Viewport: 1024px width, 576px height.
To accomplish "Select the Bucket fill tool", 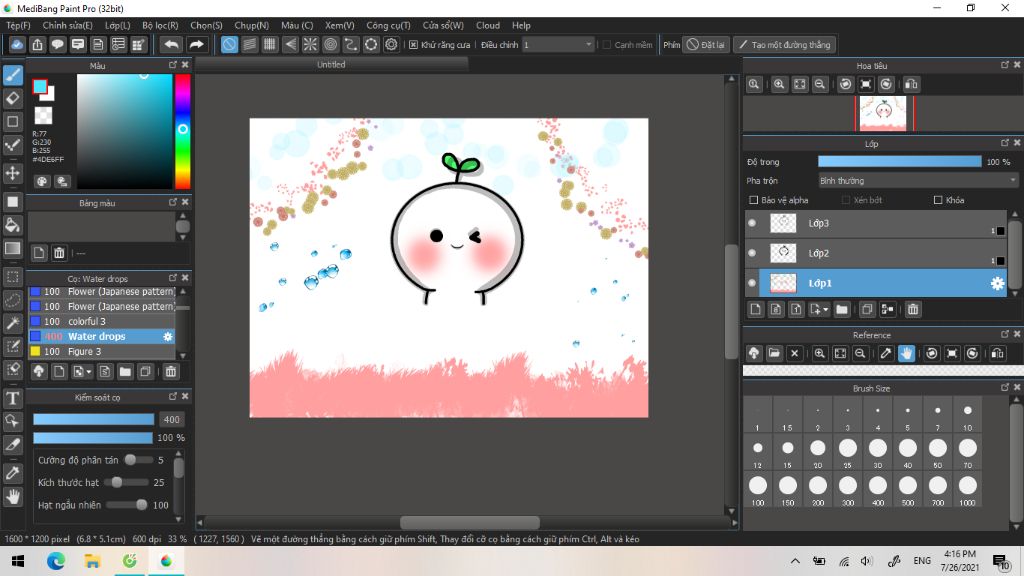I will coord(13,224).
